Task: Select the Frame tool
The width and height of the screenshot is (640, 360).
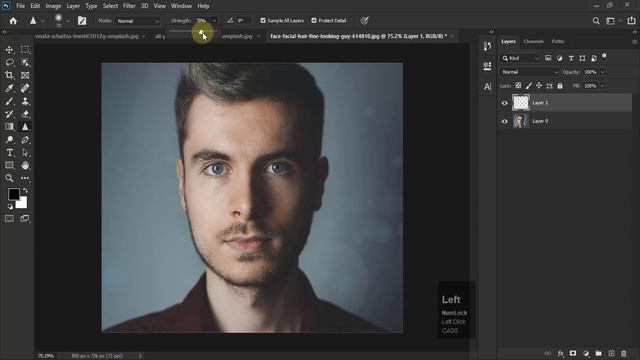Action: [25, 75]
